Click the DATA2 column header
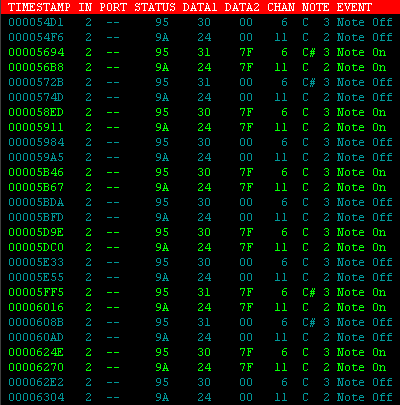 click(242, 7)
